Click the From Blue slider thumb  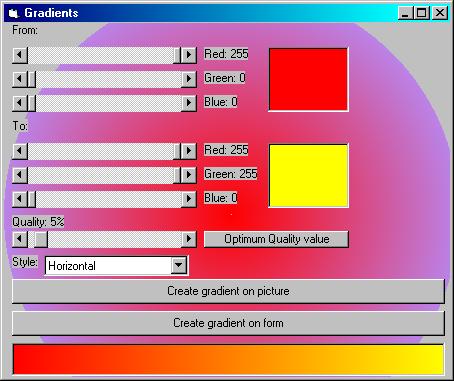pos(32,103)
